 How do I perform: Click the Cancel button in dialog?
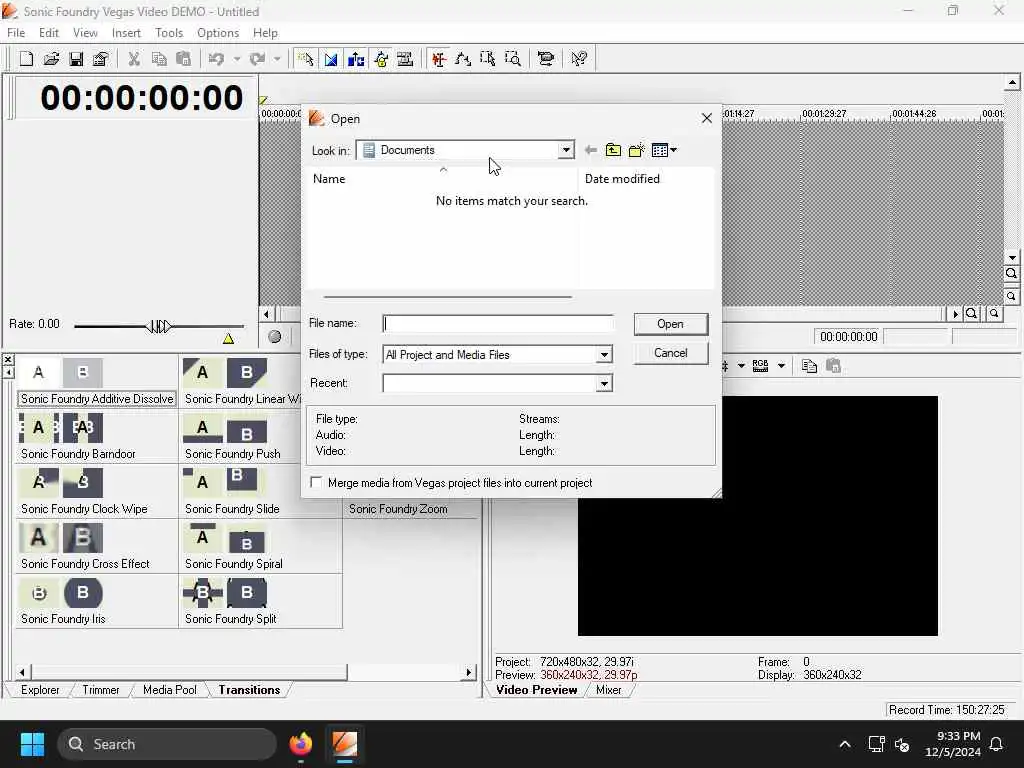click(671, 353)
